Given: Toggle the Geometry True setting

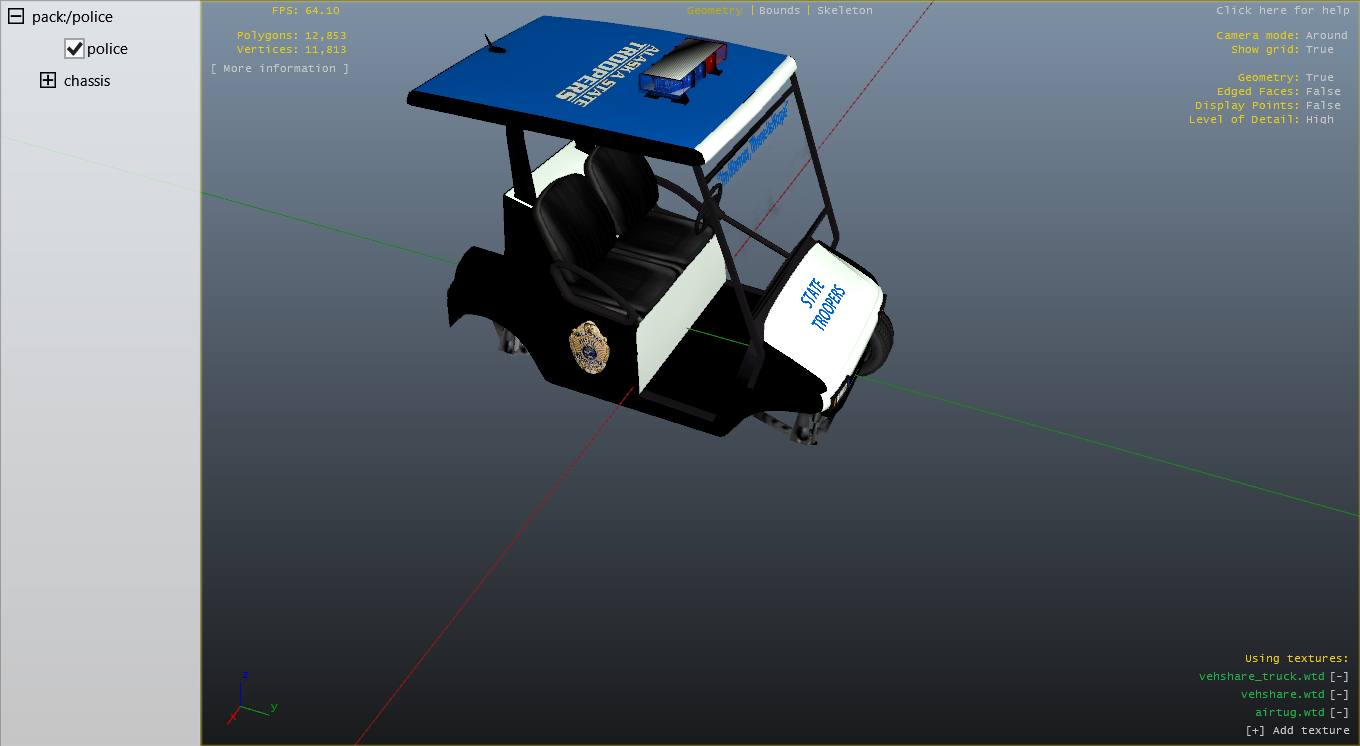Looking at the screenshot, I should pos(1319,78).
